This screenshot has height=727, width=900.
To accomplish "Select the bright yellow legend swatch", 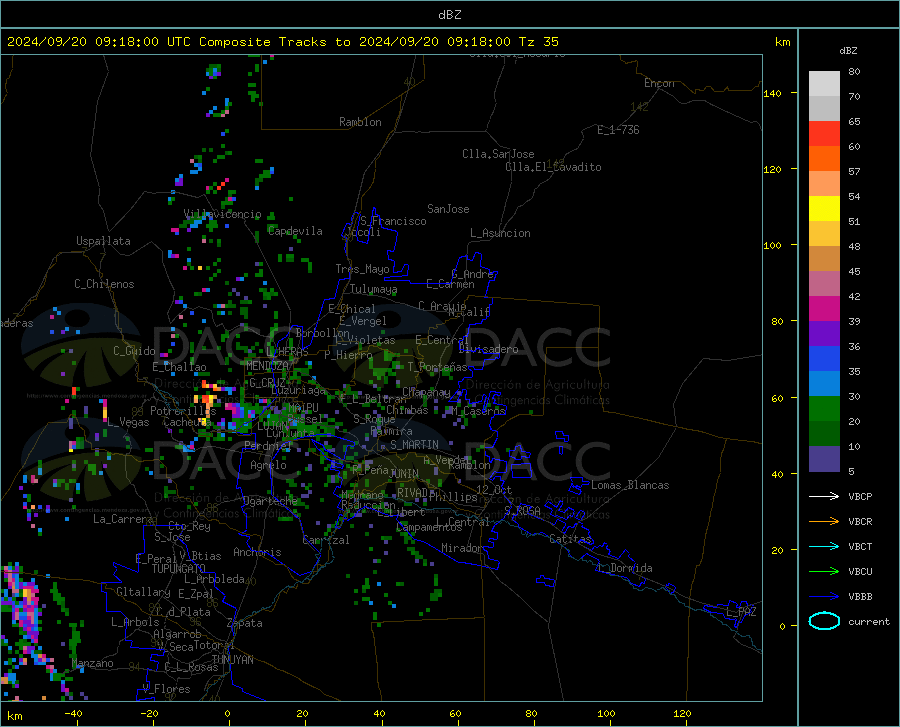I will (824, 209).
